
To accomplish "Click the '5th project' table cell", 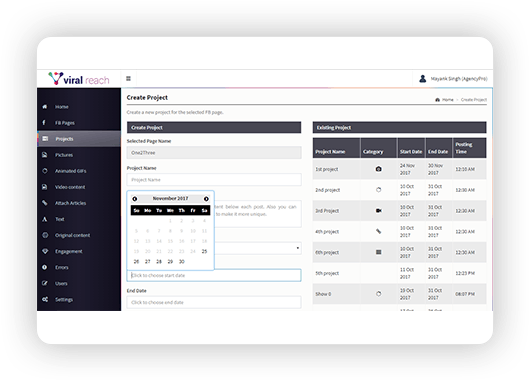I will 336,273.
